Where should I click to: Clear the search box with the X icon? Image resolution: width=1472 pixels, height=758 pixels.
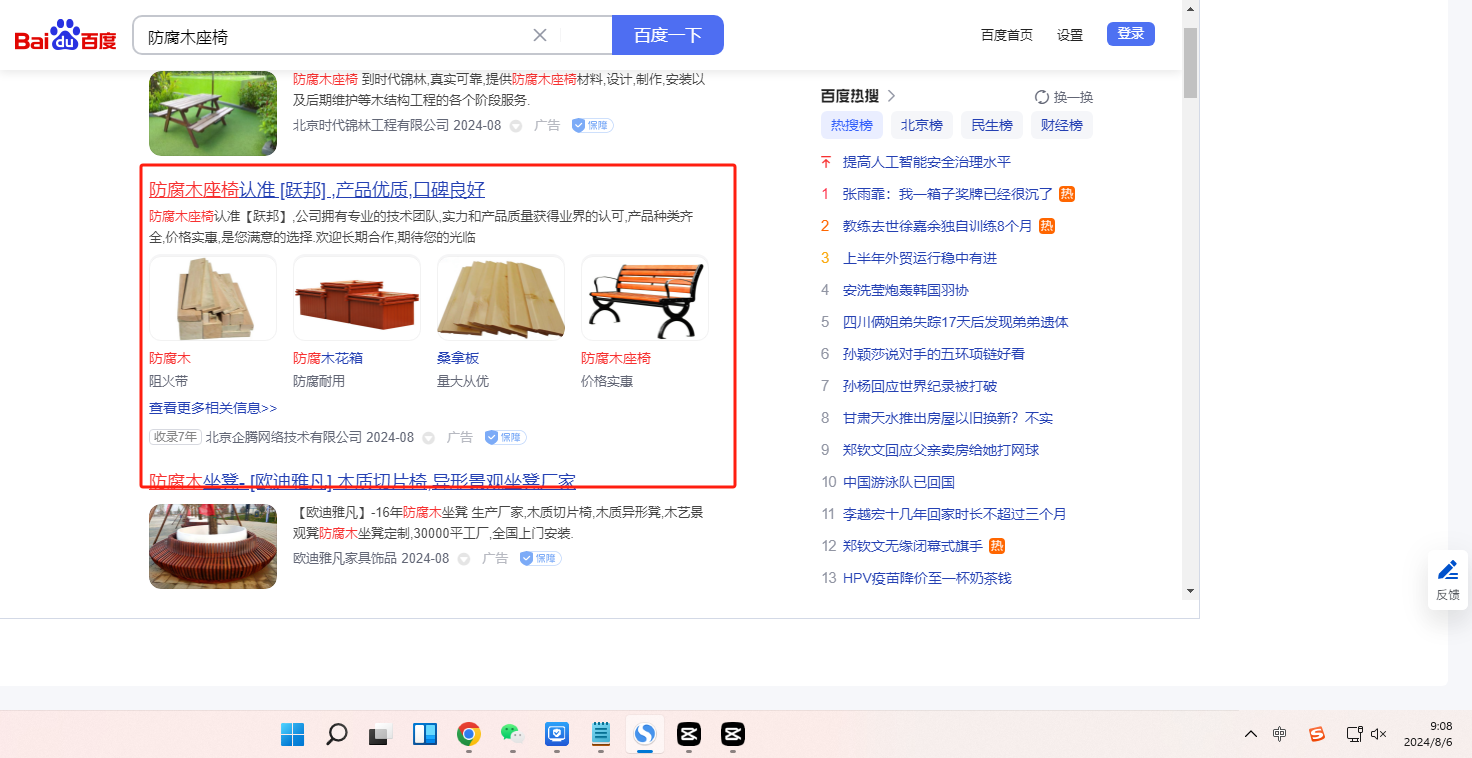[540, 36]
